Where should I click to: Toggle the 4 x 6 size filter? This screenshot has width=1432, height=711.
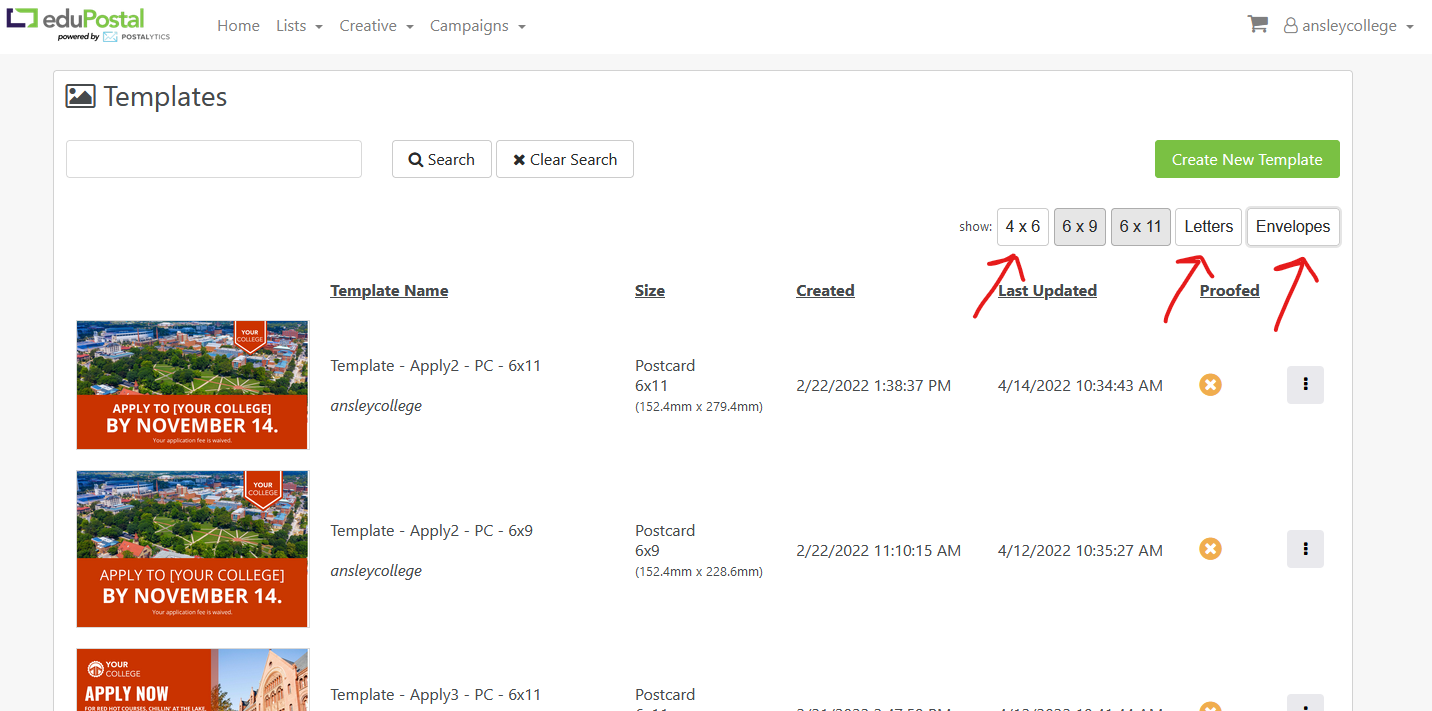pyautogui.click(x=1023, y=227)
